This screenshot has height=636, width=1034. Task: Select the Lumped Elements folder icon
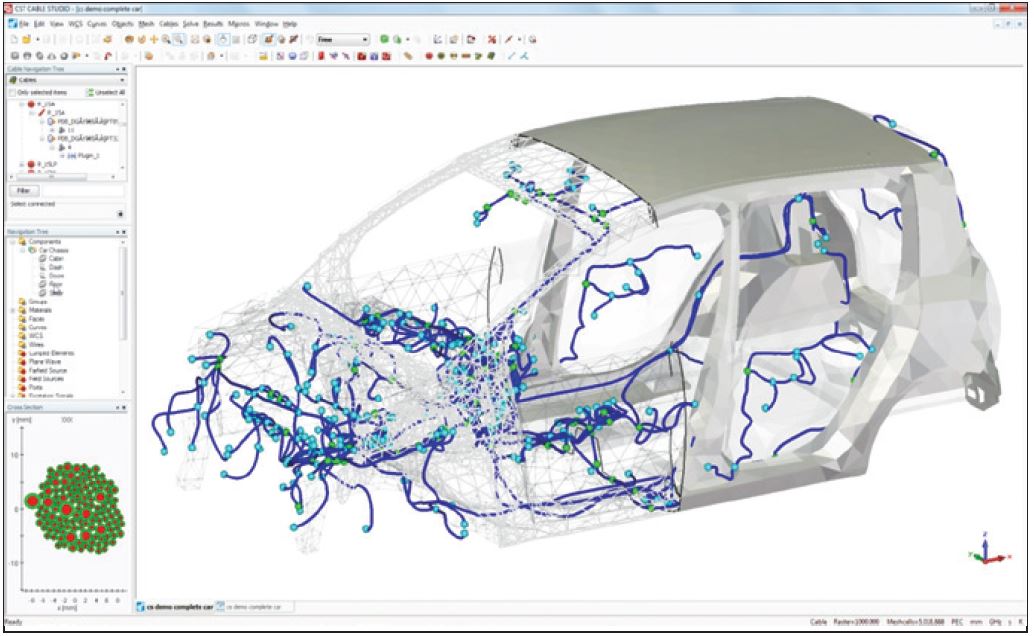[x=22, y=353]
